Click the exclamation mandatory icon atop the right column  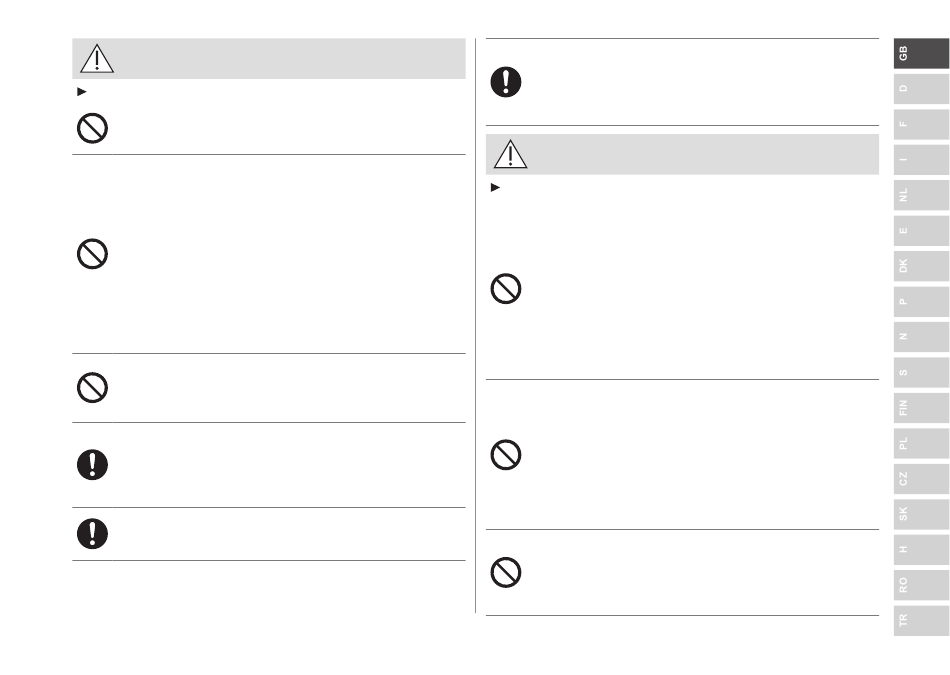pyautogui.click(x=506, y=82)
